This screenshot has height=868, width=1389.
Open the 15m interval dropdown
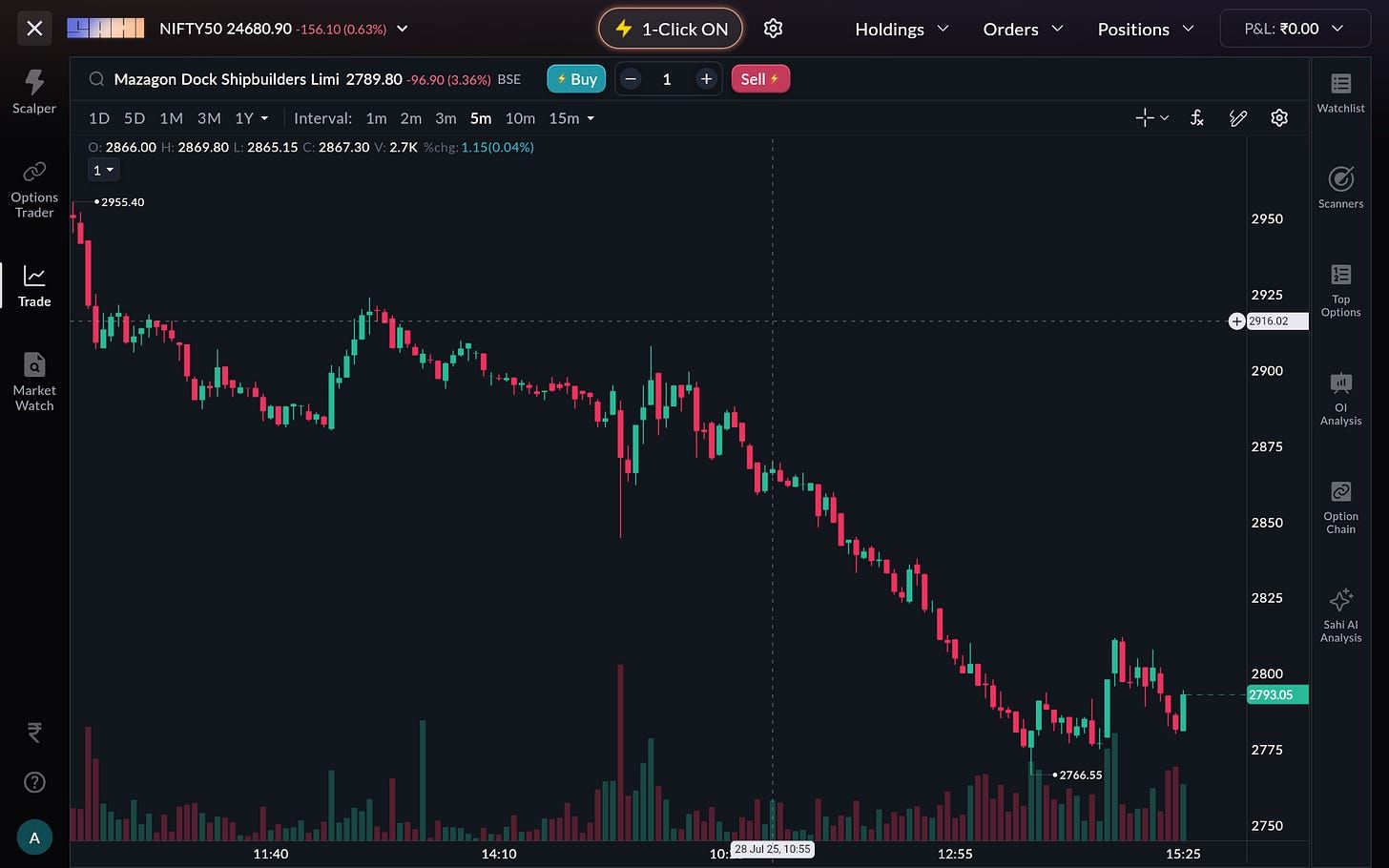[x=571, y=118]
